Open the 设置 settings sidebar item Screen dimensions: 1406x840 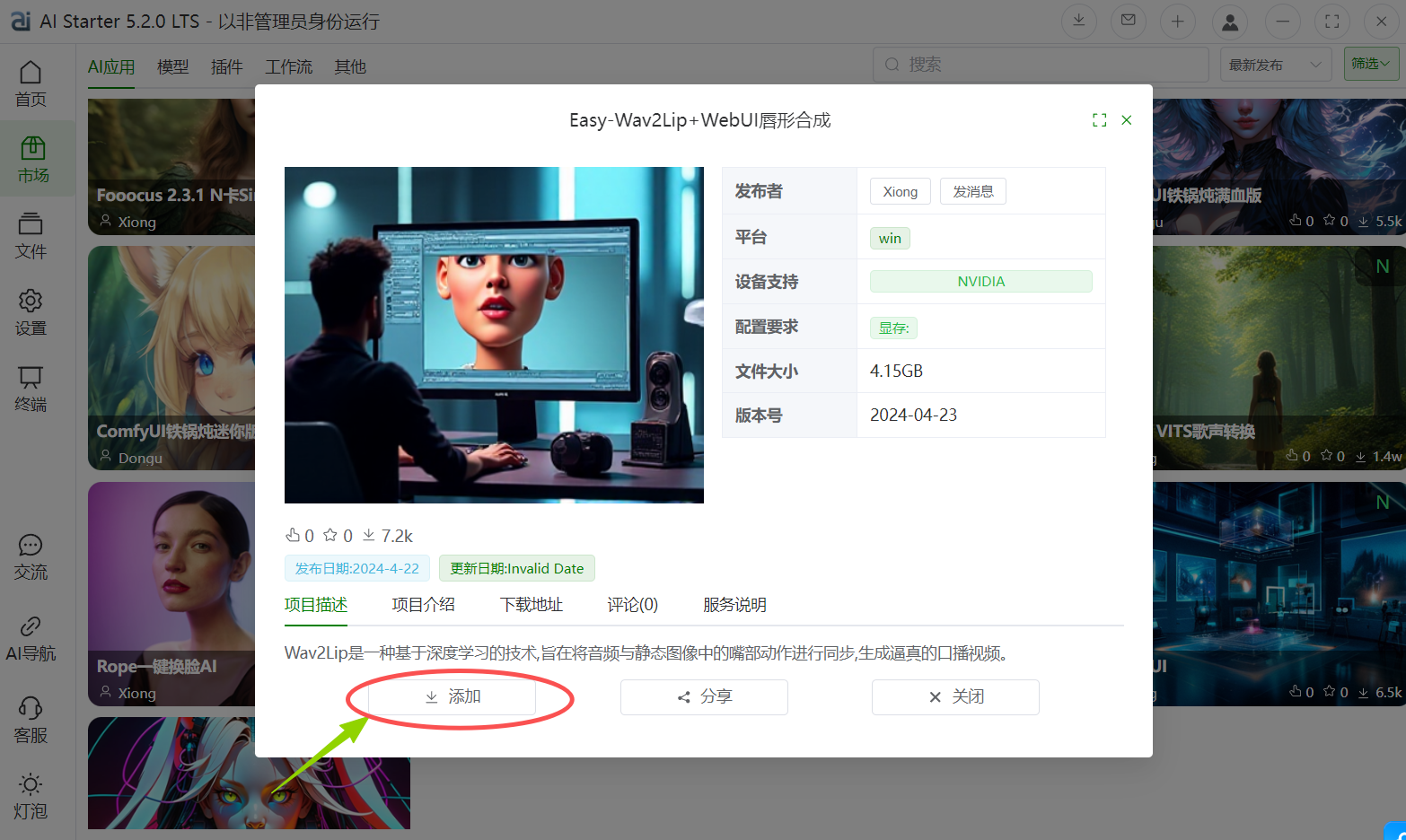pos(31,312)
